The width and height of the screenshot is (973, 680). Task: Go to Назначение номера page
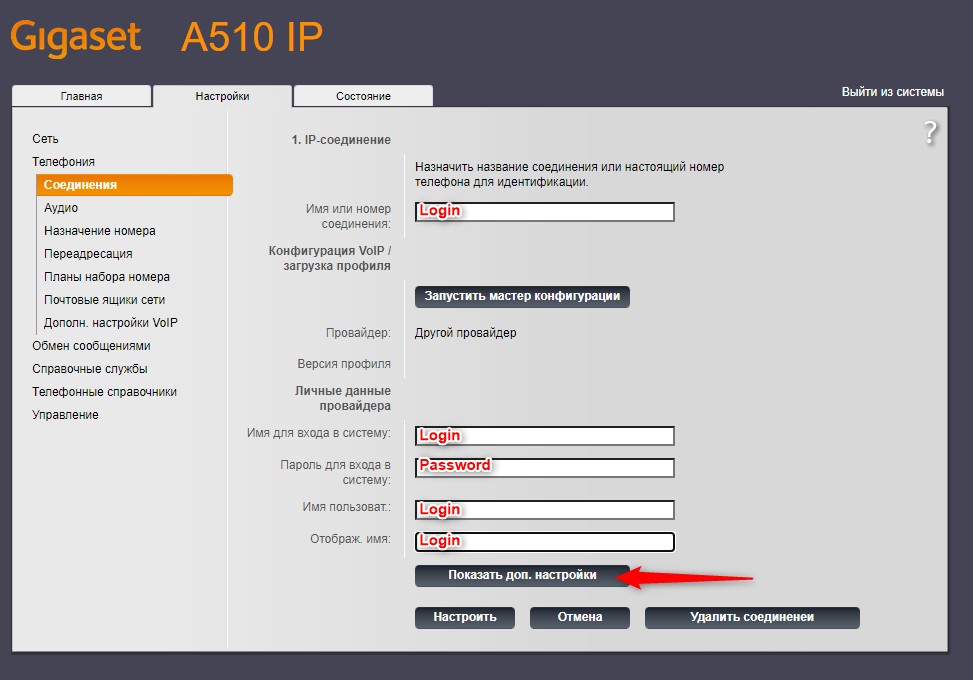pyautogui.click(x=99, y=231)
